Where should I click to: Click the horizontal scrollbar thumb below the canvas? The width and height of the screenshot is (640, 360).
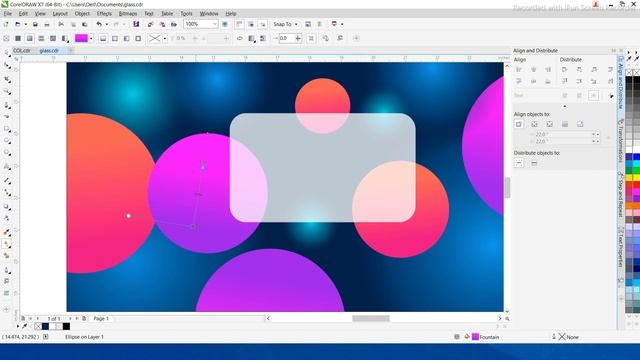pyautogui.click(x=371, y=318)
